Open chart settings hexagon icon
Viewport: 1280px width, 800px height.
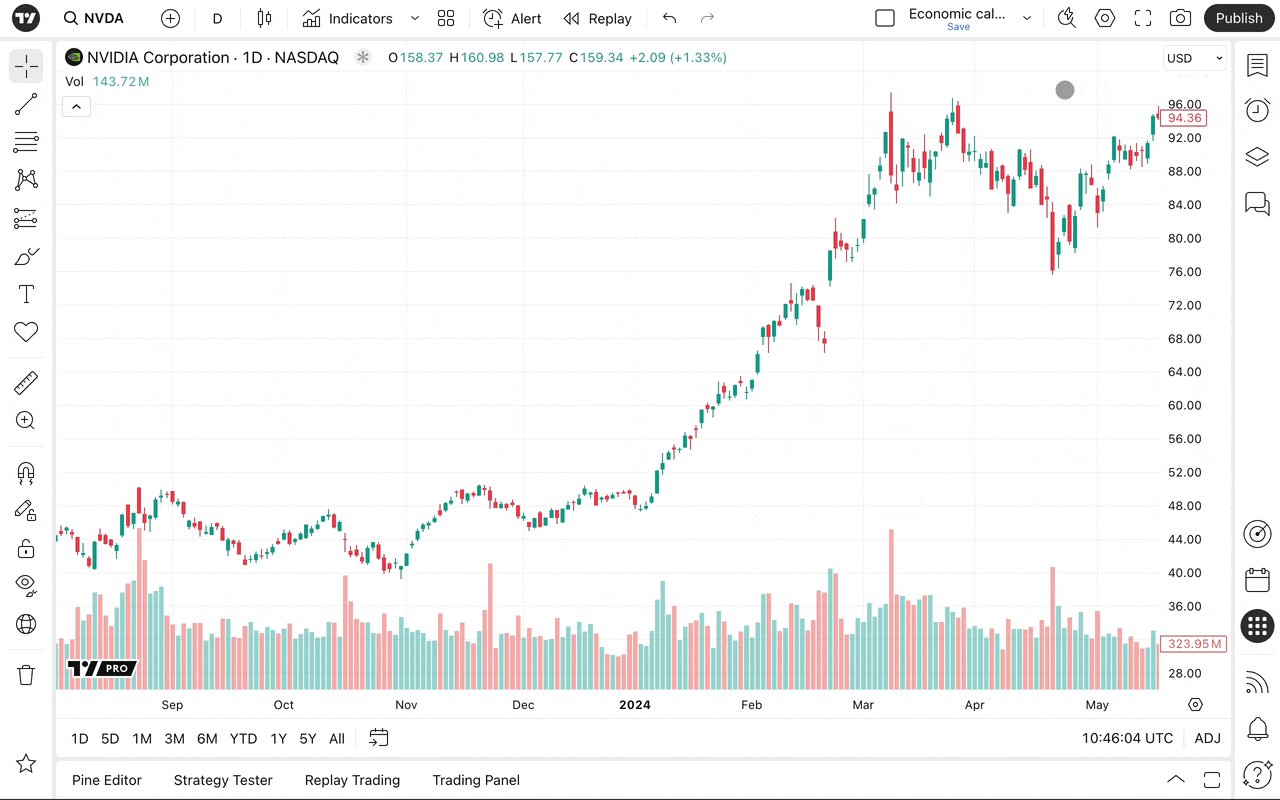tap(1105, 18)
